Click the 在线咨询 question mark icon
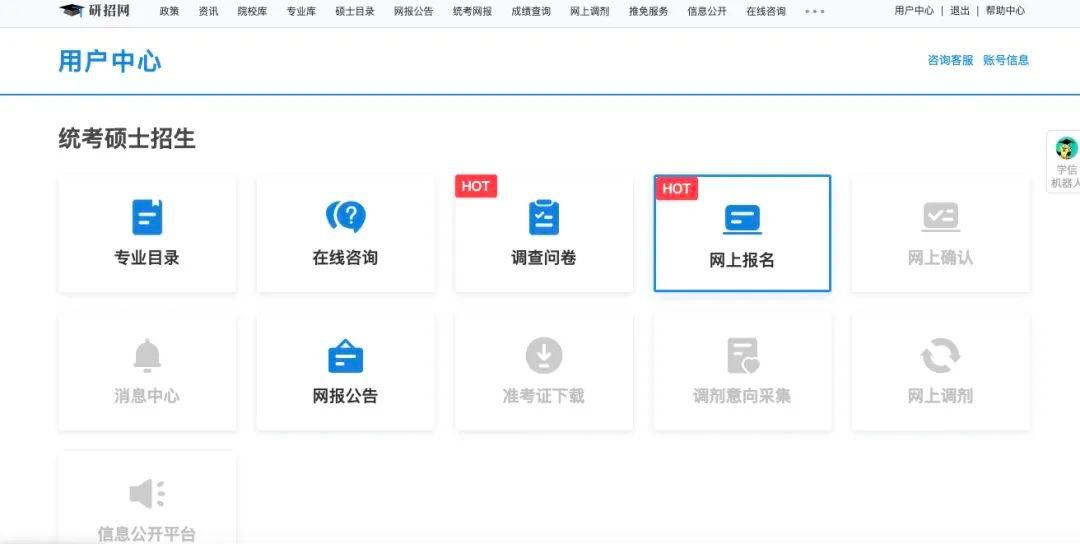This screenshot has width=1080, height=544. pos(346,217)
